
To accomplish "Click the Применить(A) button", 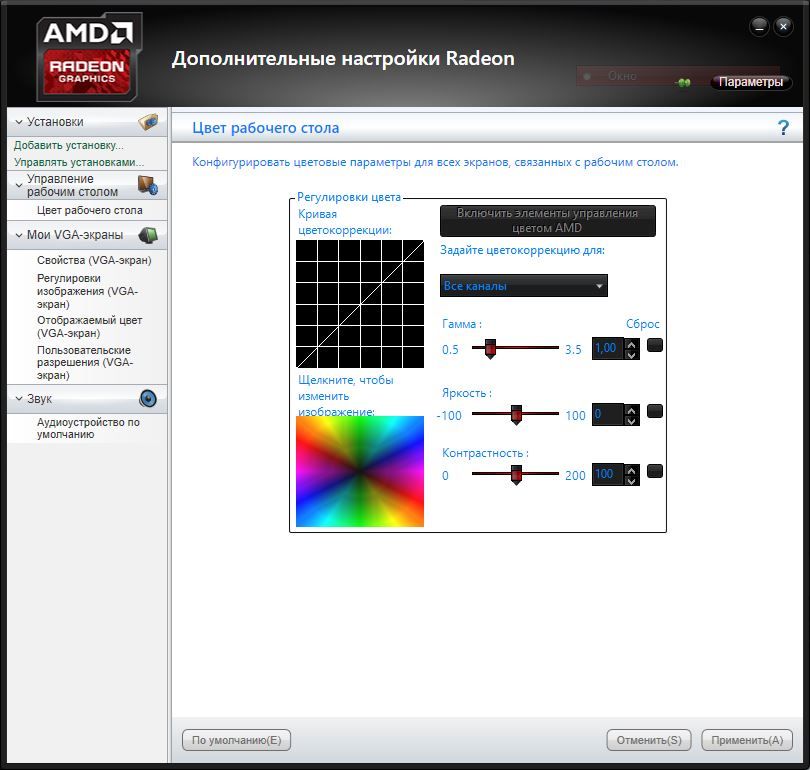I will point(747,740).
